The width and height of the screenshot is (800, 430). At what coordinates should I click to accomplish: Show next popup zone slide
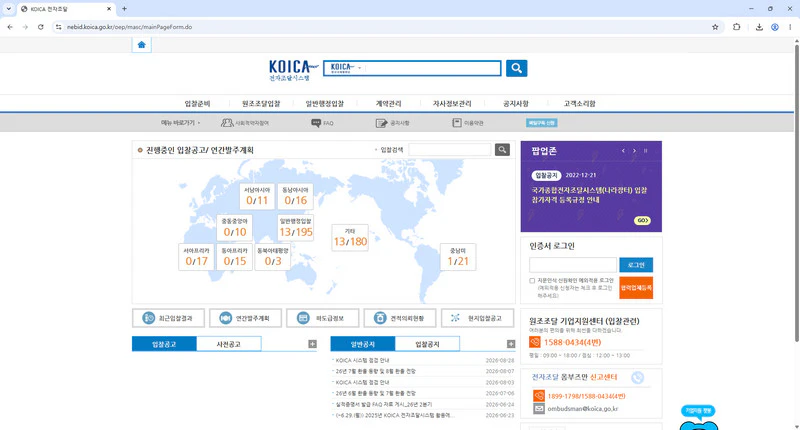coord(634,151)
